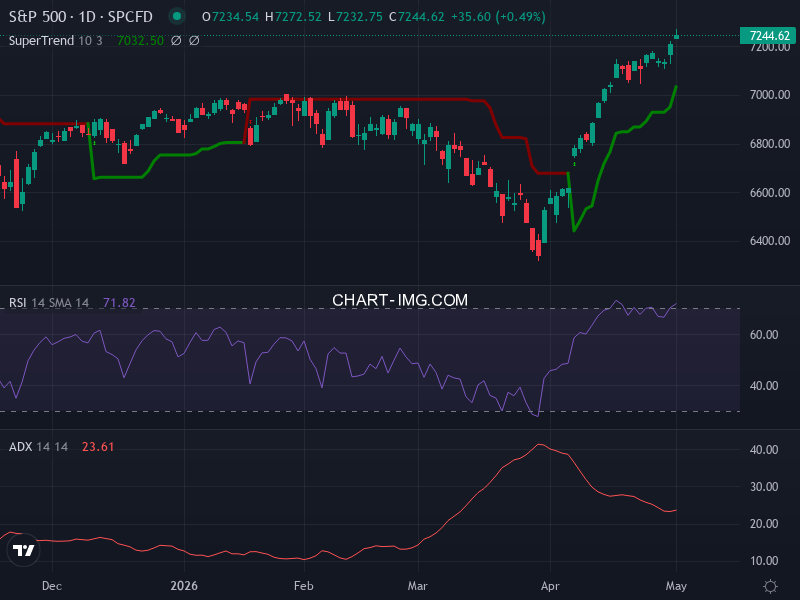Viewport: 800px width, 600px height.
Task: Click second null symbol after SuperTrend value
Action: click(x=194, y=40)
